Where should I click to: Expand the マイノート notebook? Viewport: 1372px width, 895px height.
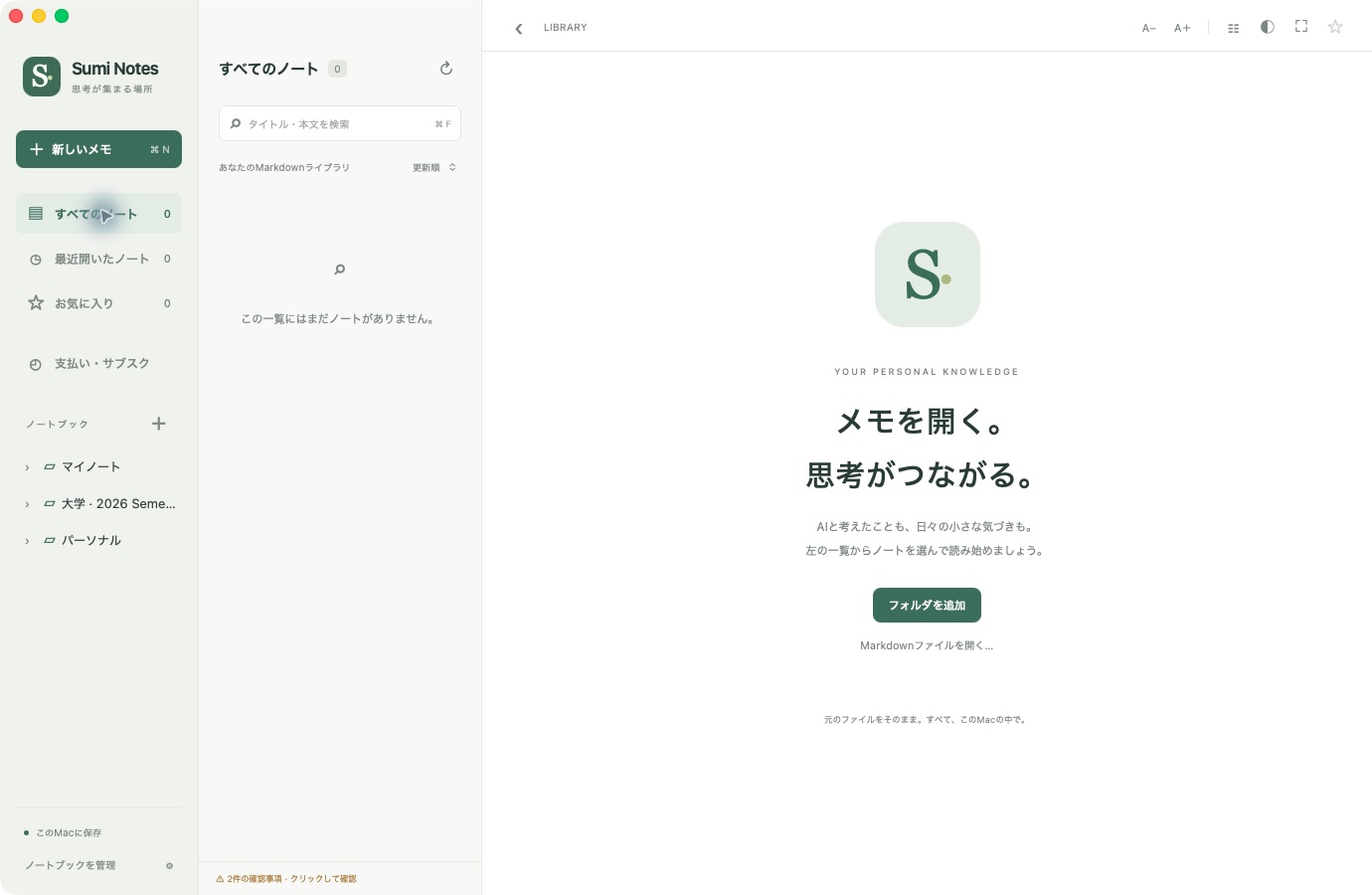(x=27, y=467)
